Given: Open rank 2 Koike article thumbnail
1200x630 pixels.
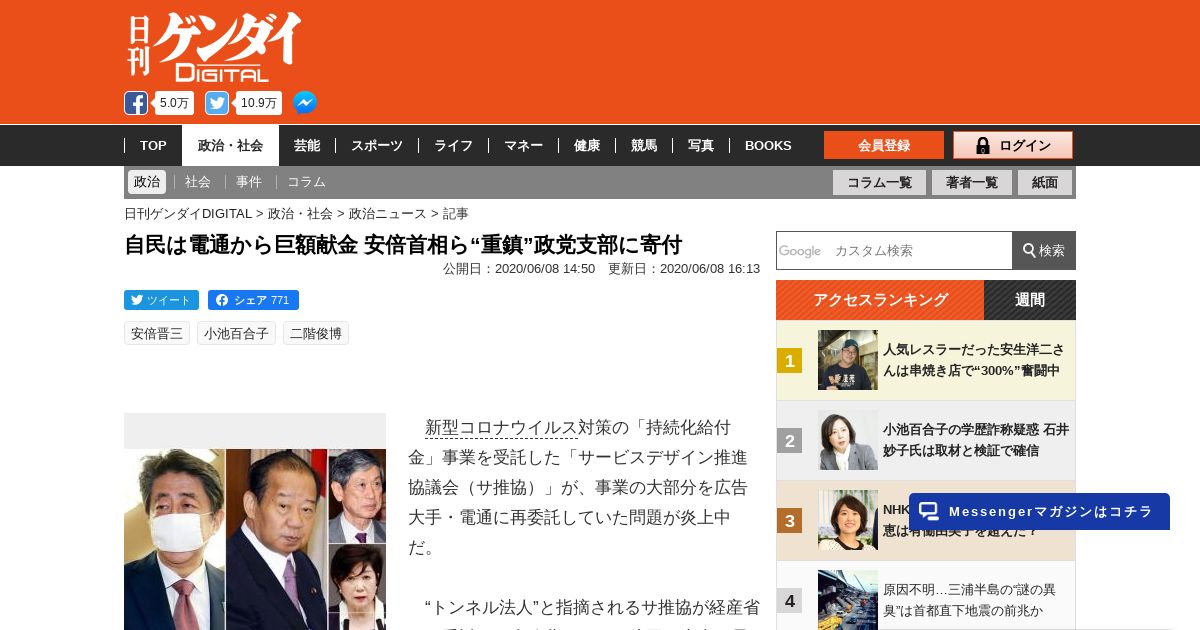Looking at the screenshot, I should pyautogui.click(x=848, y=440).
